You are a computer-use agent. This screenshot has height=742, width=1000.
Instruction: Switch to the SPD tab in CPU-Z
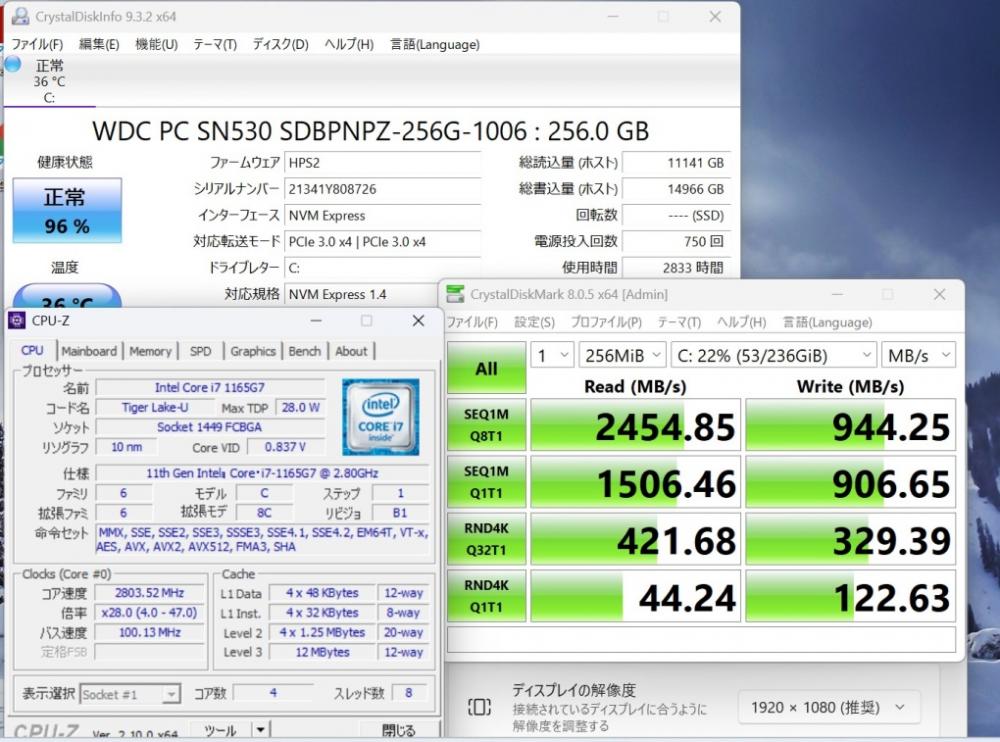[x=200, y=351]
